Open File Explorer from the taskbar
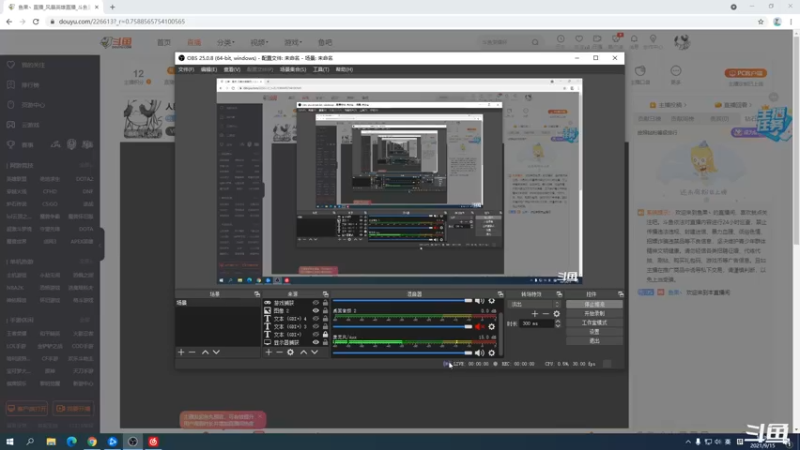The width and height of the screenshot is (800, 450). 51,441
